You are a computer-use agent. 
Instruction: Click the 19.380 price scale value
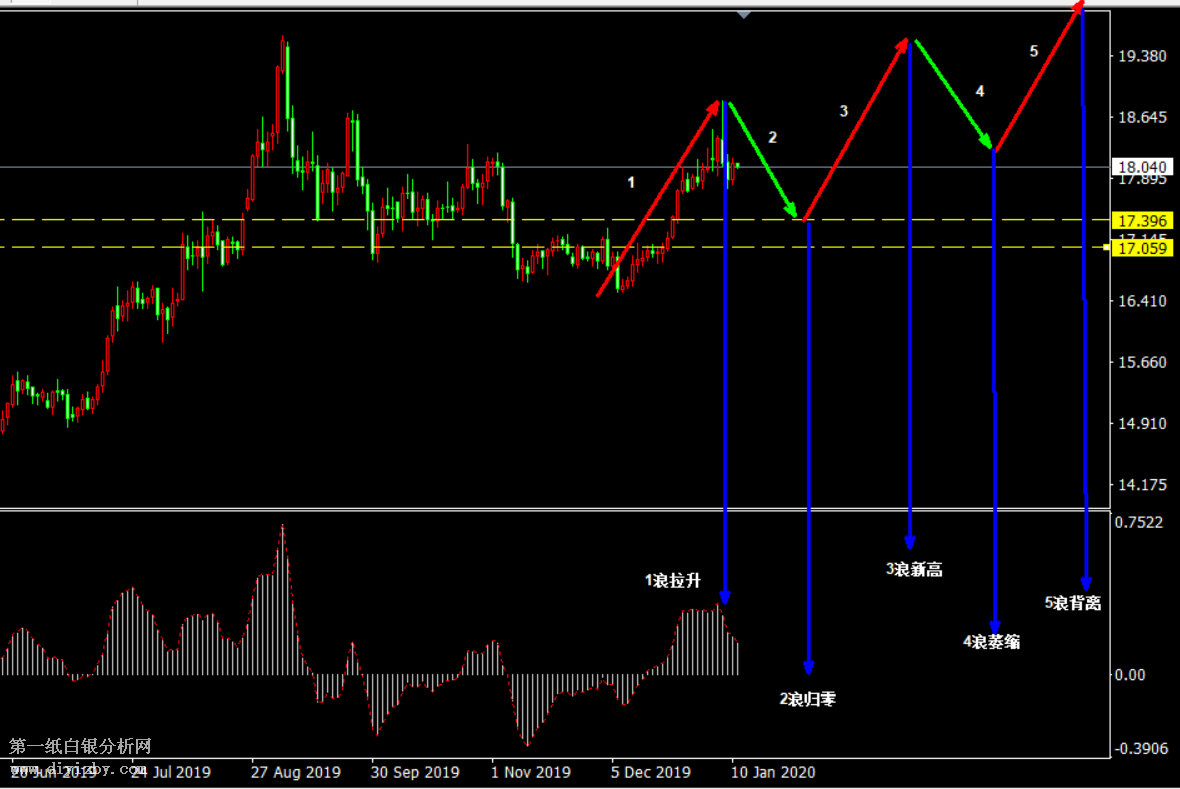click(1140, 56)
